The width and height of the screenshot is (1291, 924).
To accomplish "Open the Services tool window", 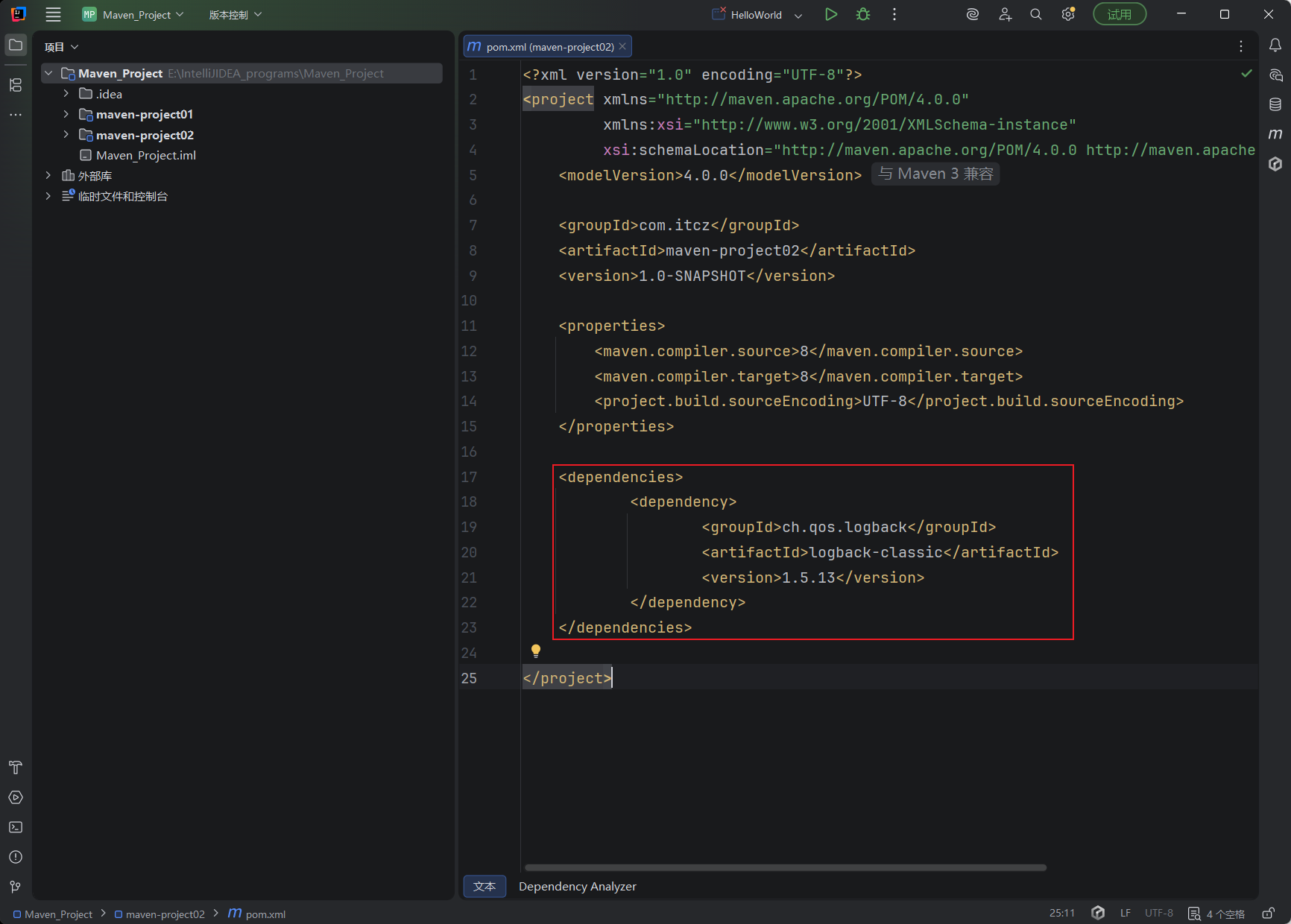I will coord(16,797).
